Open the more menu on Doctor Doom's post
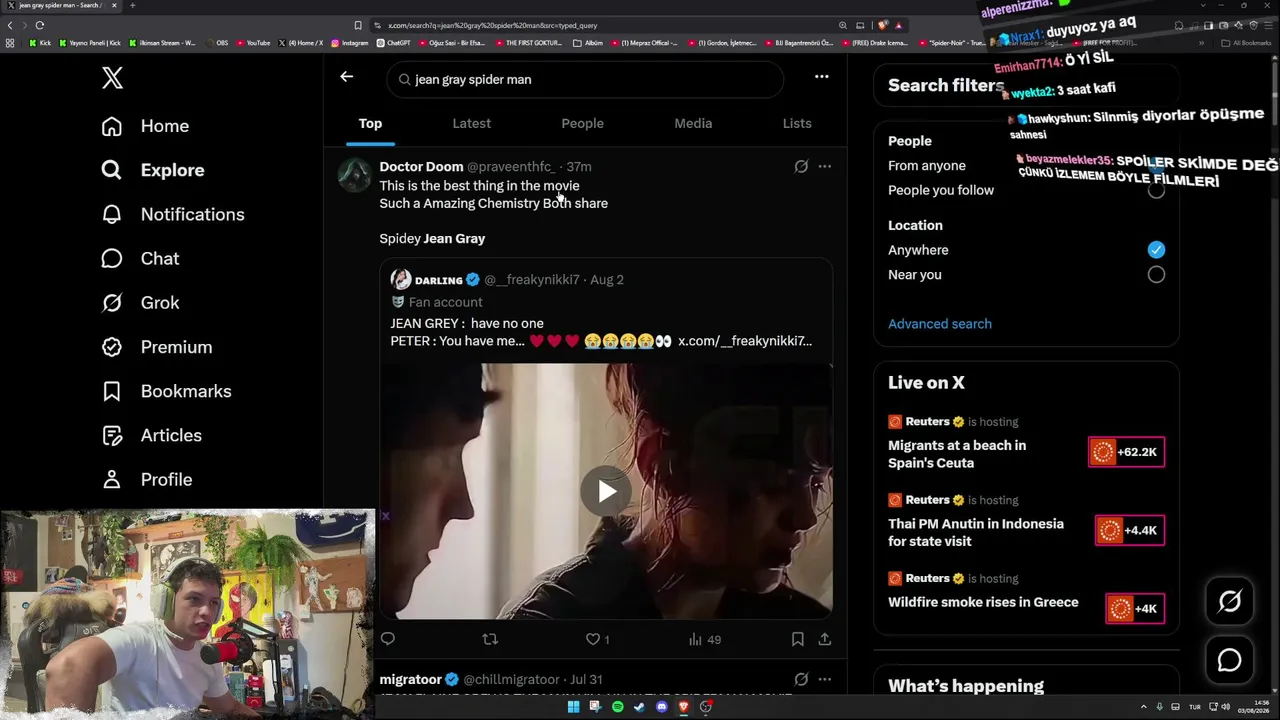 (824, 167)
